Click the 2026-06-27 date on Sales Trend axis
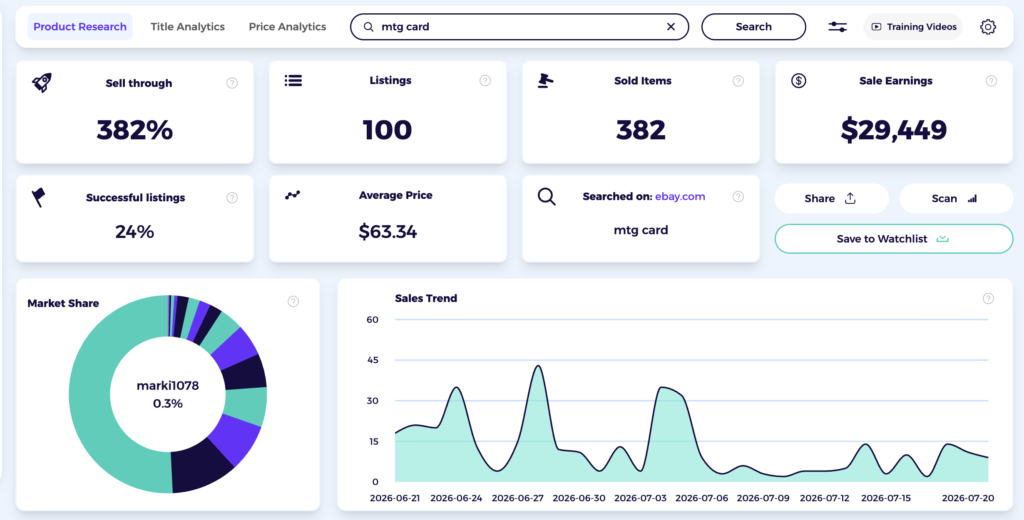 click(x=518, y=498)
